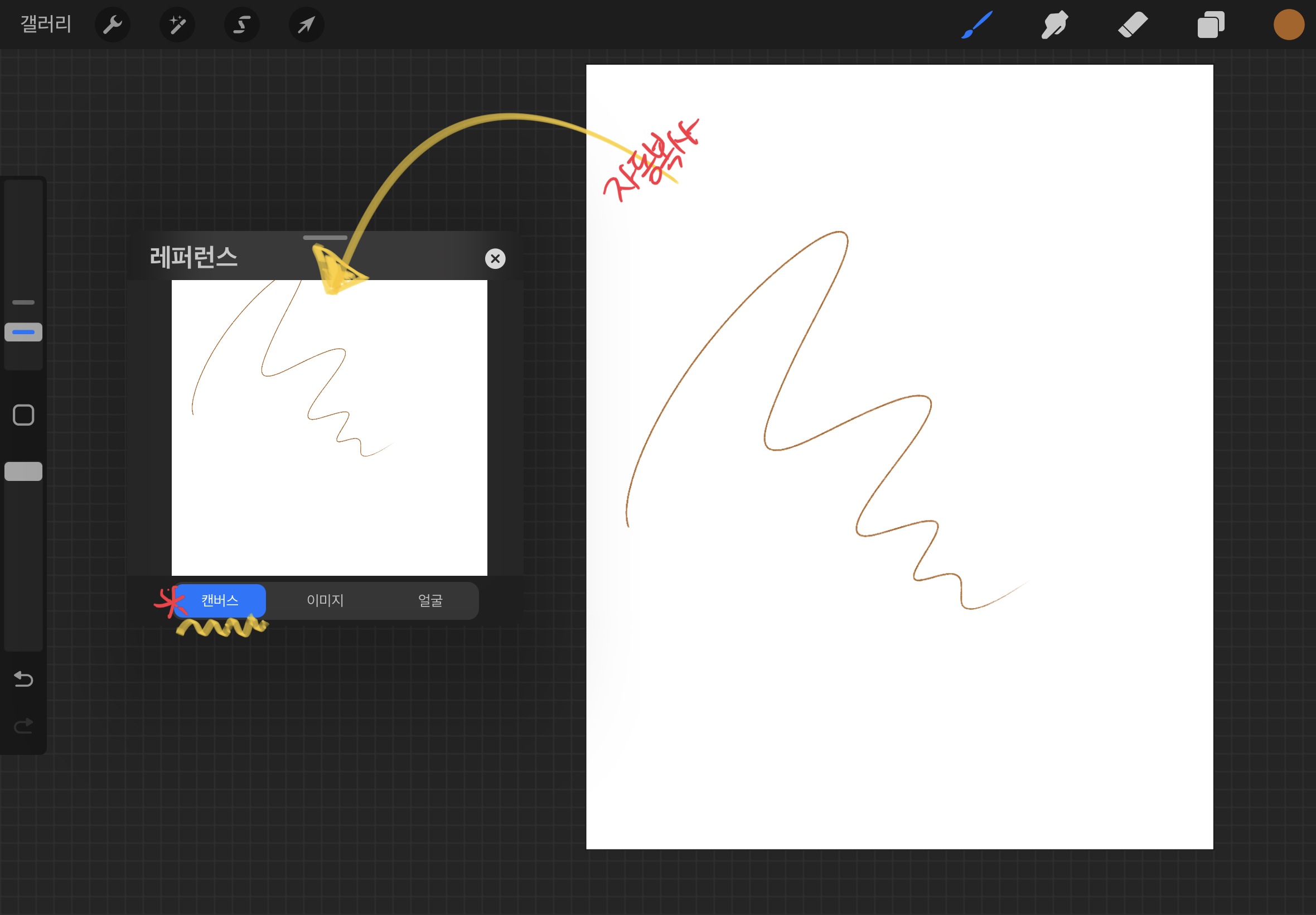The width and height of the screenshot is (1316, 915).
Task: Open the active color picker circle
Action: 1289,25
